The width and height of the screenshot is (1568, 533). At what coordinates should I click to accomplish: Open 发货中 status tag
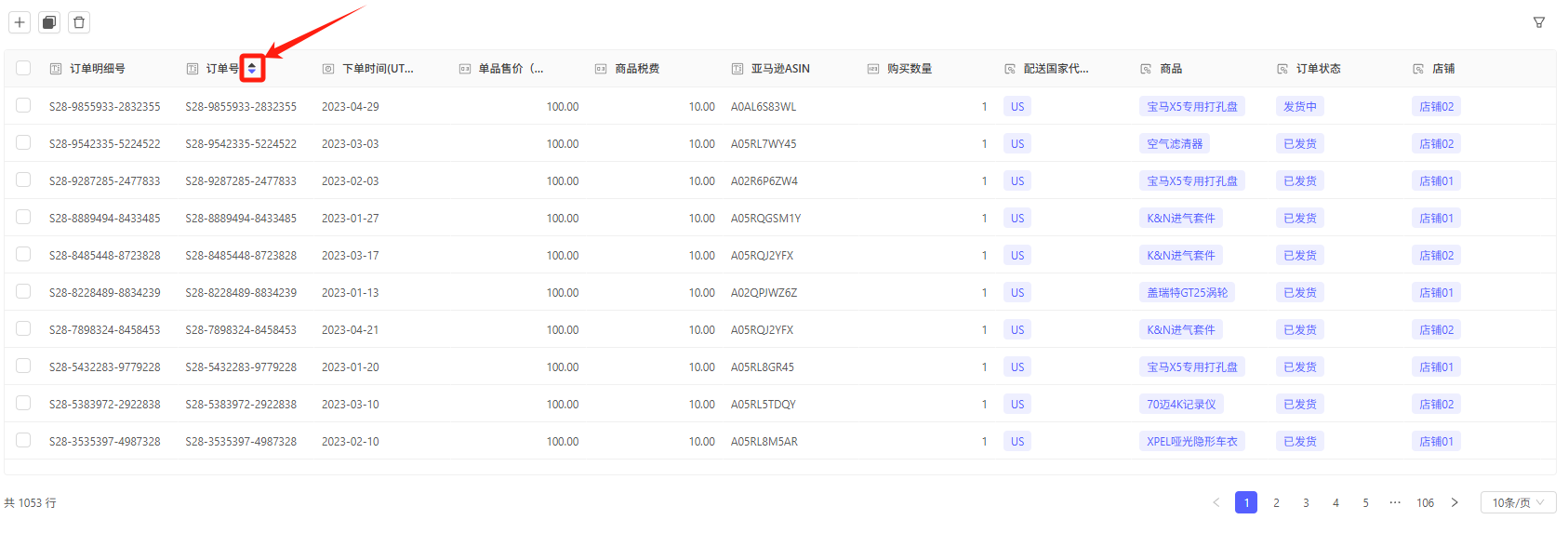click(x=1300, y=106)
